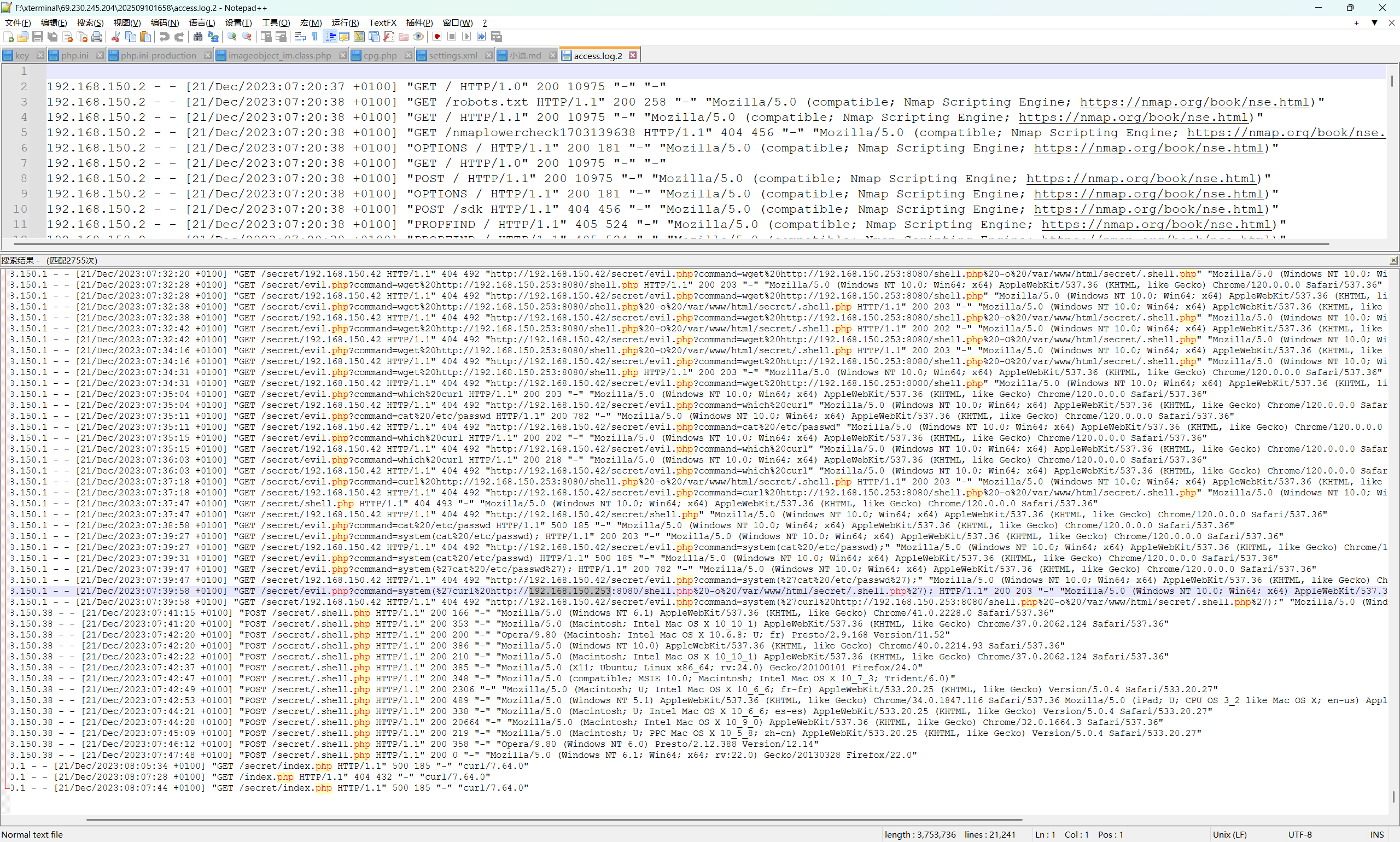1400x842 pixels.
Task: Click the search results horizontal scrollbar
Action: [553, 819]
